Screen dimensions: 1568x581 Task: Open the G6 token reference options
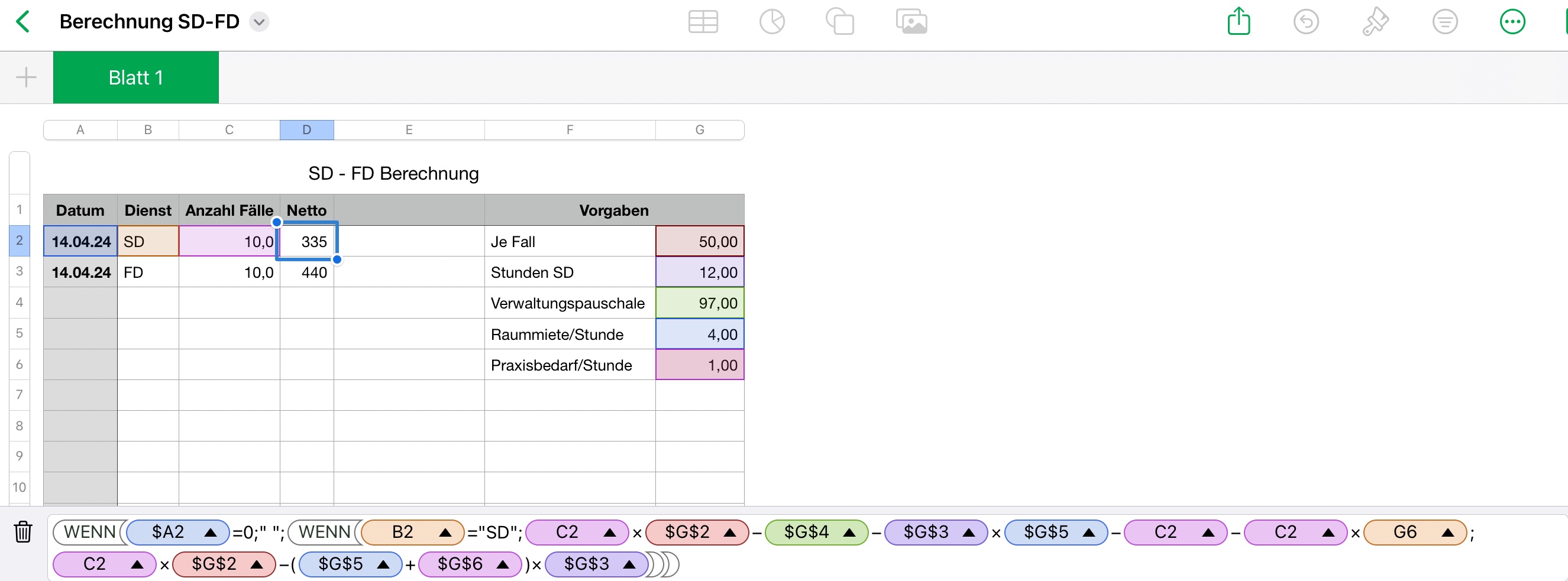[x=1447, y=533]
